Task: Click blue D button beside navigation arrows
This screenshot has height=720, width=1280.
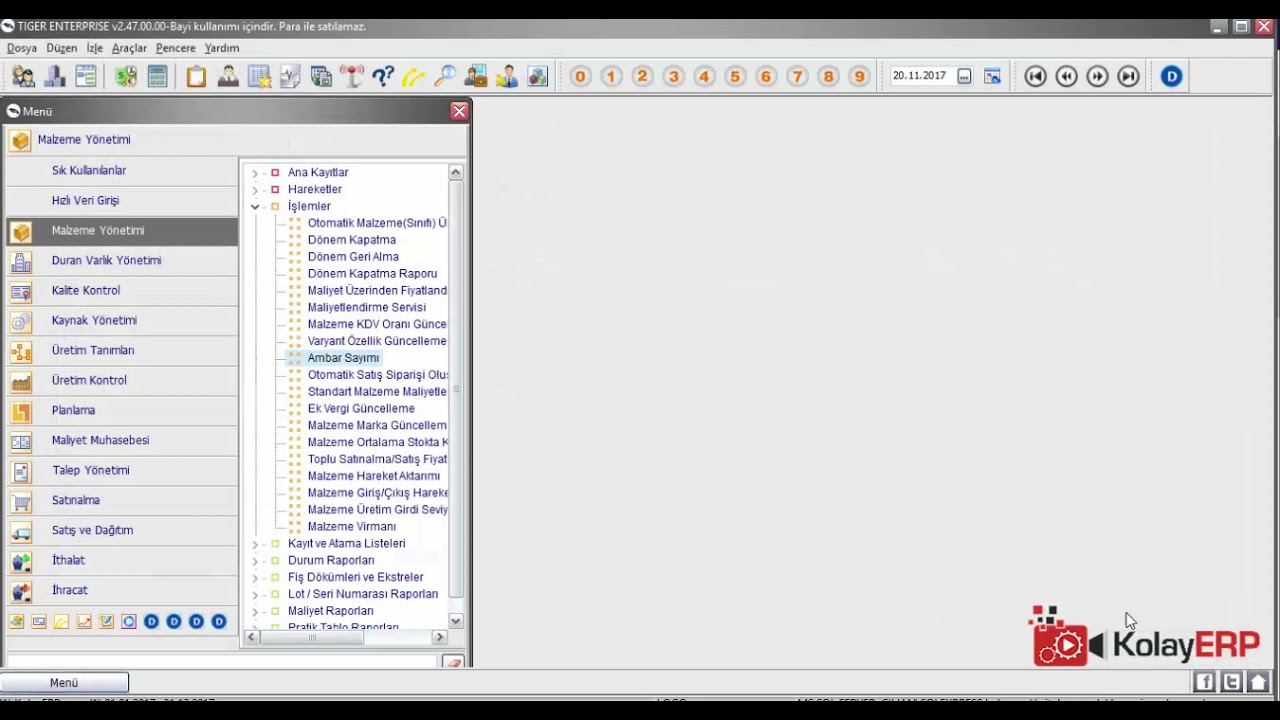Action: [1171, 76]
